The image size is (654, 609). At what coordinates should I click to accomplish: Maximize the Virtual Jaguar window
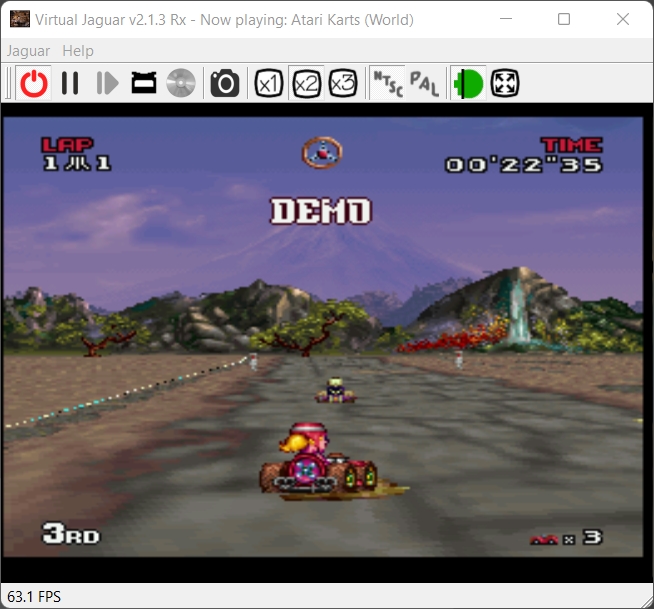[x=564, y=19]
